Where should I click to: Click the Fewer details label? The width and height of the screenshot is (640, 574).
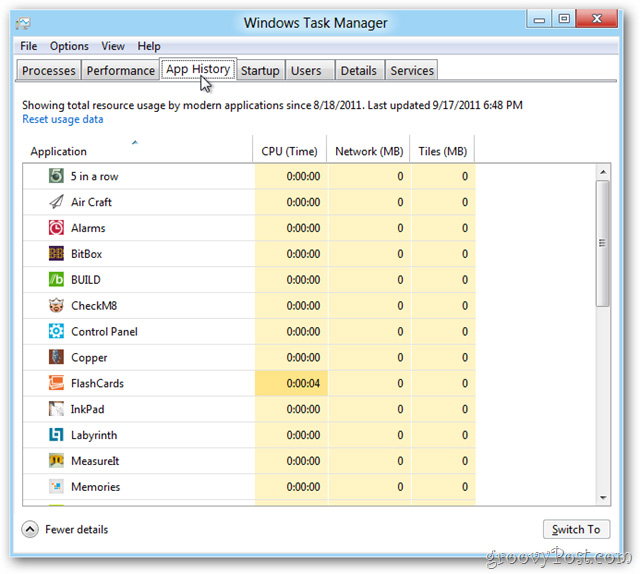tap(77, 530)
